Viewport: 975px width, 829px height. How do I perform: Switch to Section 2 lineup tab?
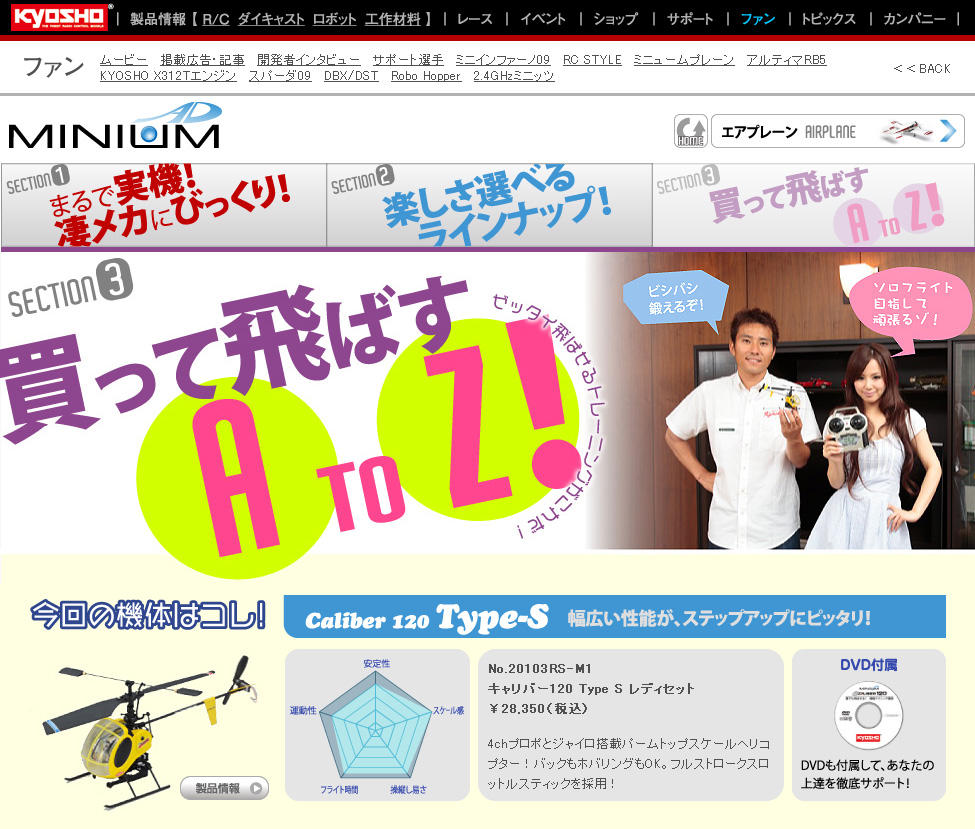coord(489,205)
